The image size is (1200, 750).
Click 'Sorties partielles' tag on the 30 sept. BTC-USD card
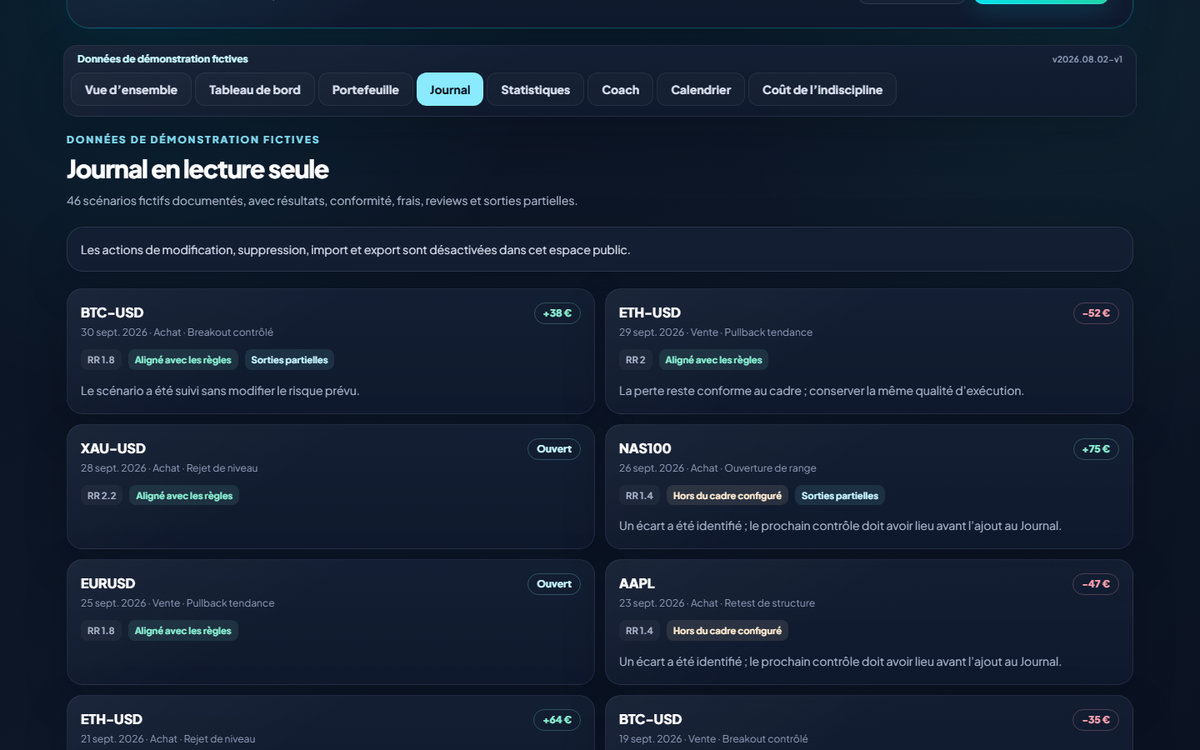click(x=289, y=360)
